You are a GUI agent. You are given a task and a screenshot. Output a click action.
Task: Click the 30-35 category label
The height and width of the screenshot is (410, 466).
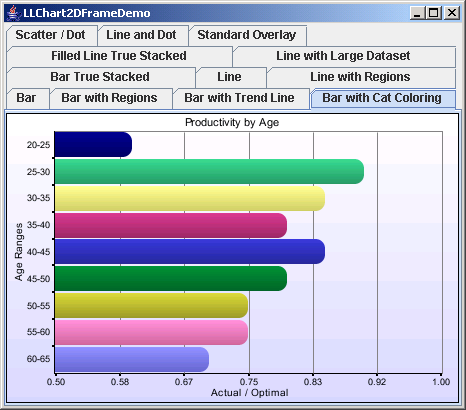38,198
